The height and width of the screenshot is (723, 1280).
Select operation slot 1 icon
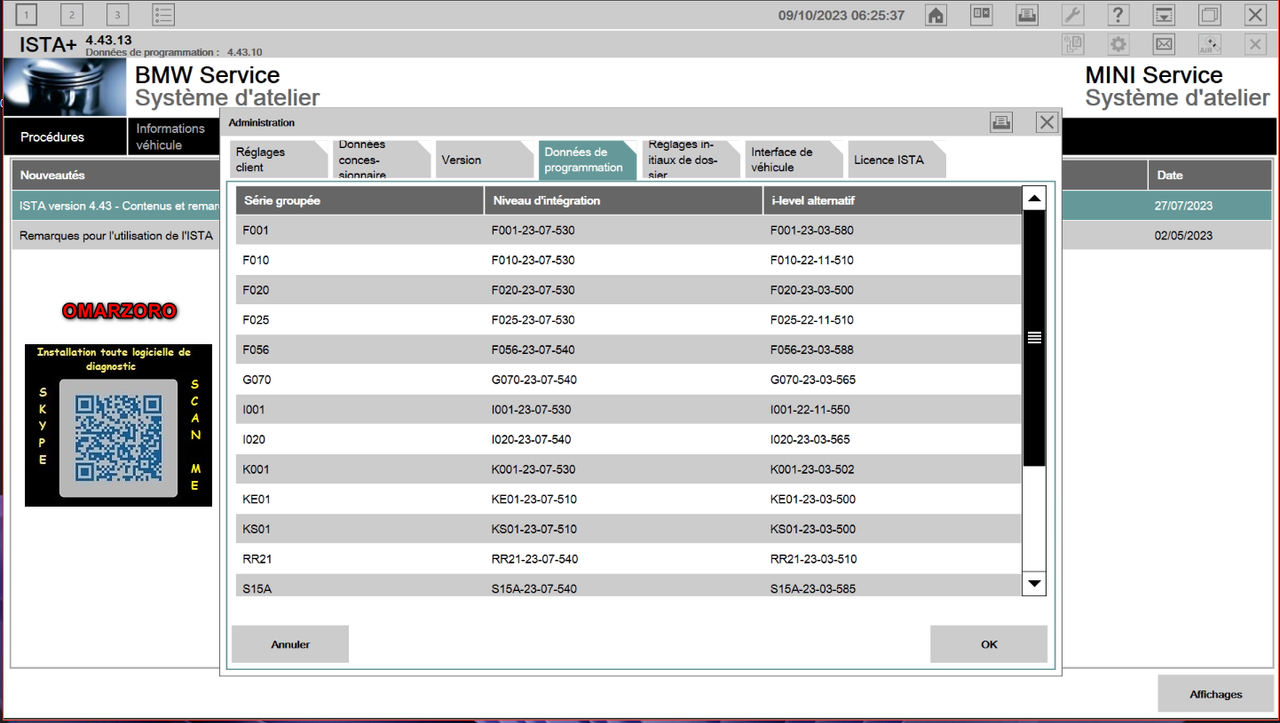tap(25, 15)
